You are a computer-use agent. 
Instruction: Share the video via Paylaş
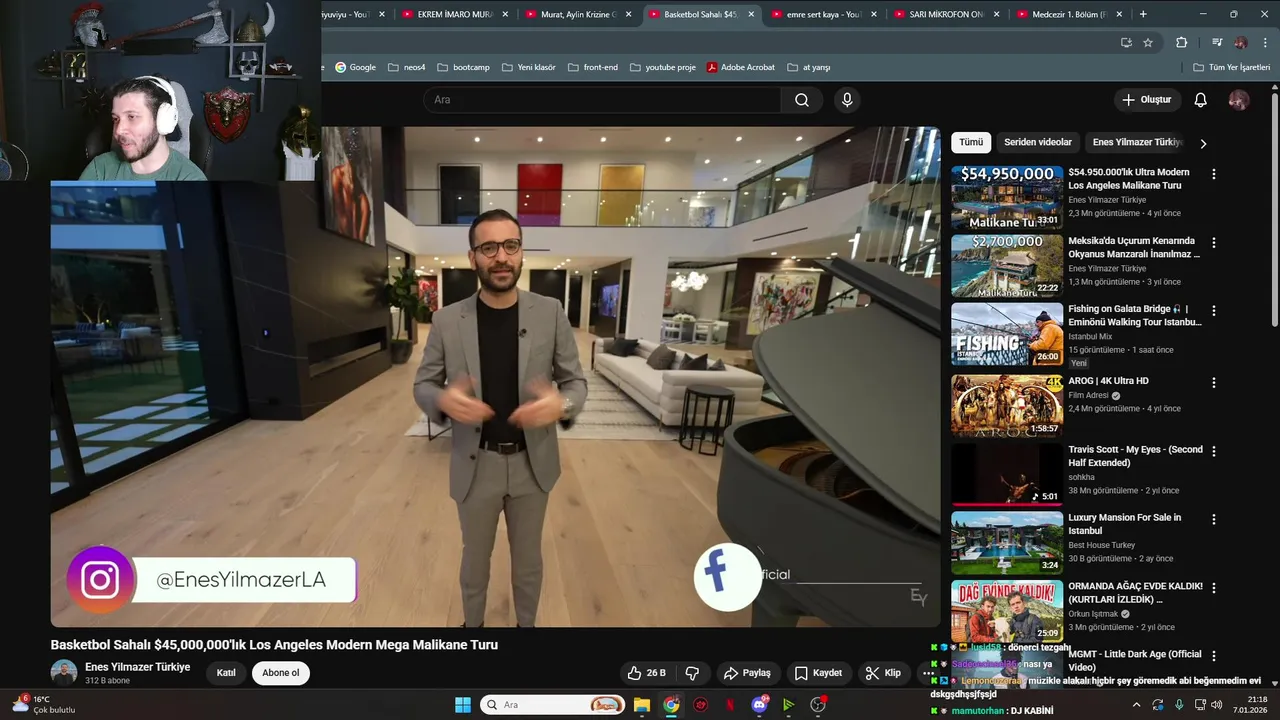pyautogui.click(x=747, y=673)
